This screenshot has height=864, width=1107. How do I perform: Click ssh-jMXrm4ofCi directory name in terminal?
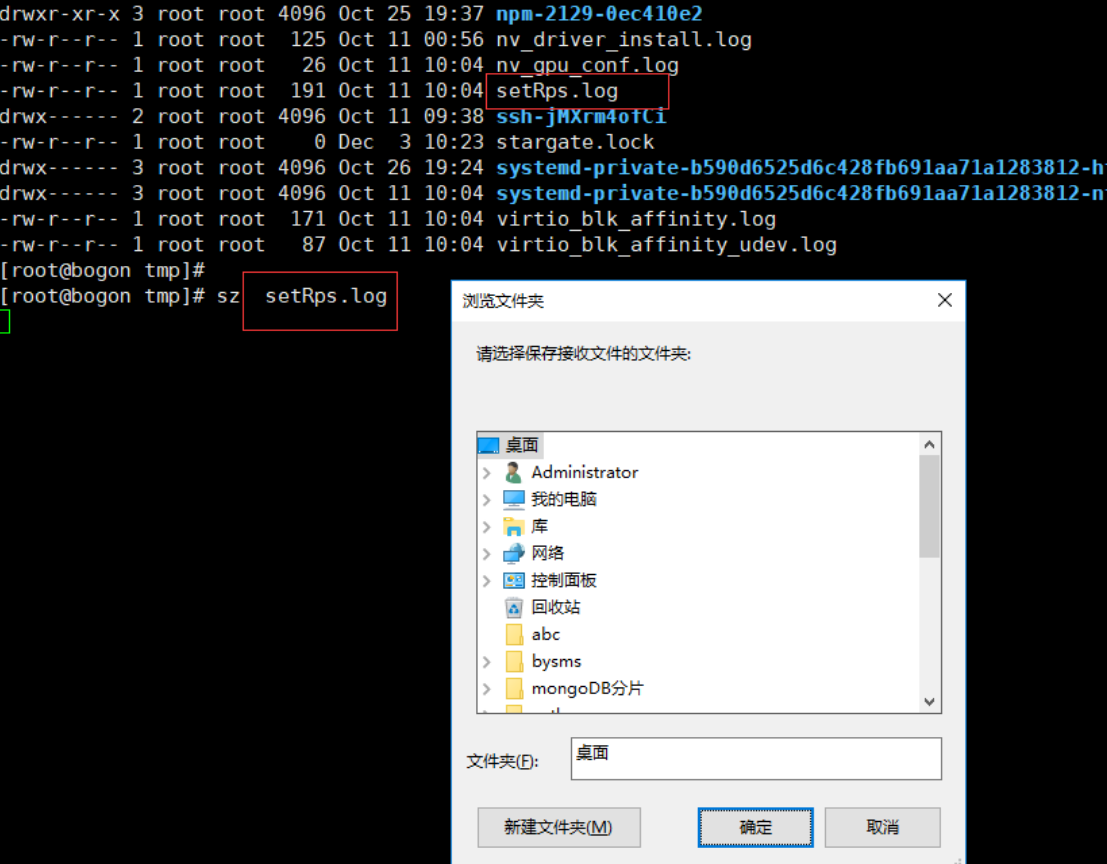(581, 116)
